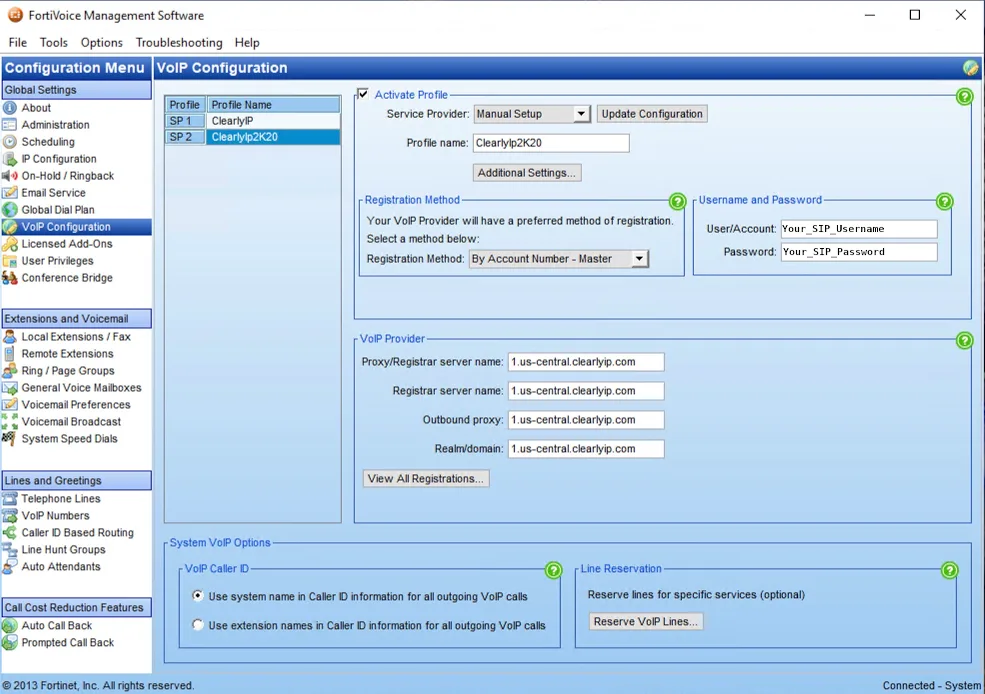
Task: Open the User Privileges icon
Action: coord(10,261)
